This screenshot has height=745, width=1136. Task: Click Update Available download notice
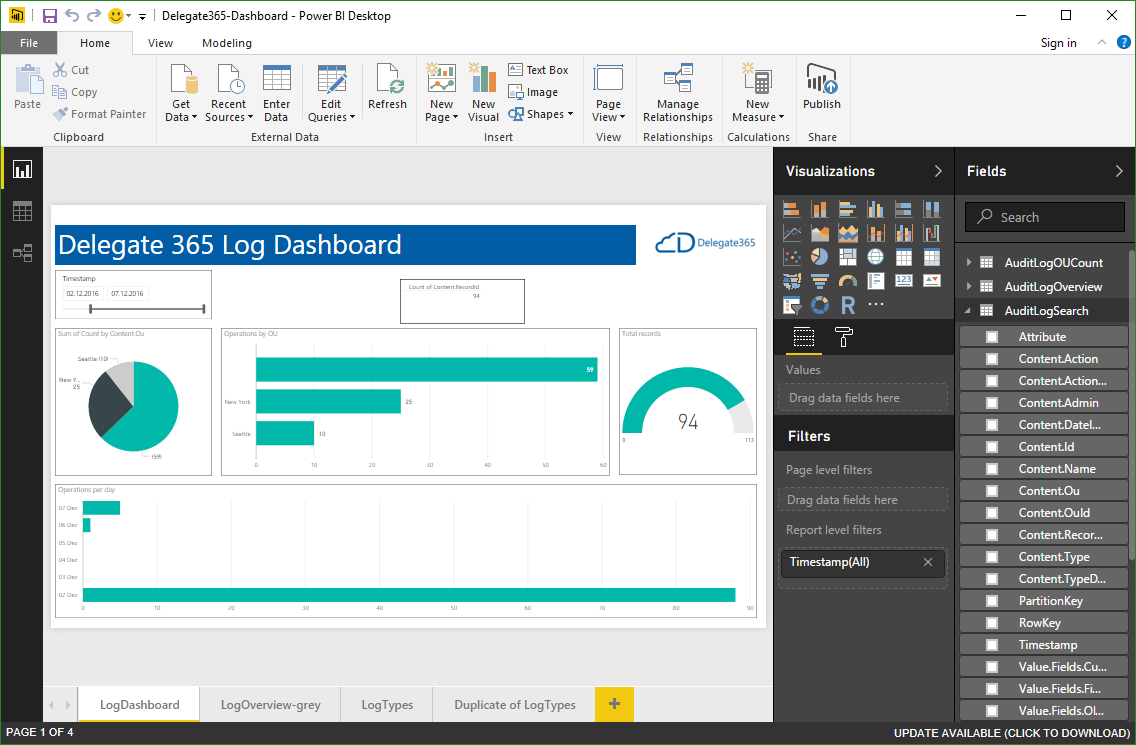(1010, 734)
